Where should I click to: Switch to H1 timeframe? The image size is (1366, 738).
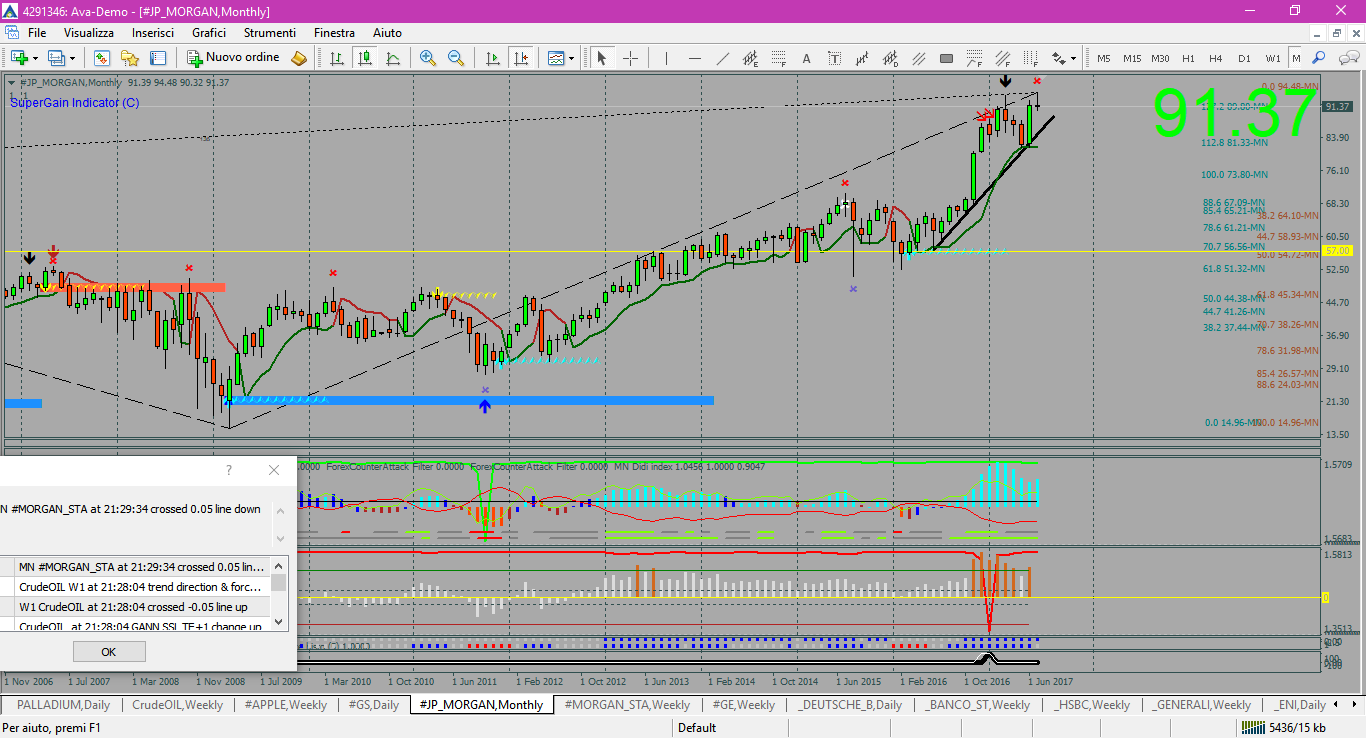(1188, 58)
